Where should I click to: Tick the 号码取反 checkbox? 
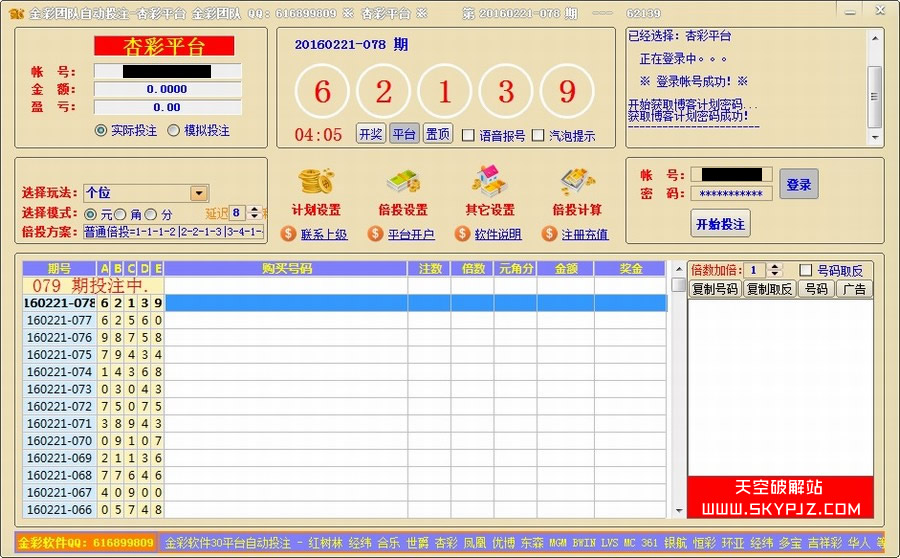(x=806, y=270)
